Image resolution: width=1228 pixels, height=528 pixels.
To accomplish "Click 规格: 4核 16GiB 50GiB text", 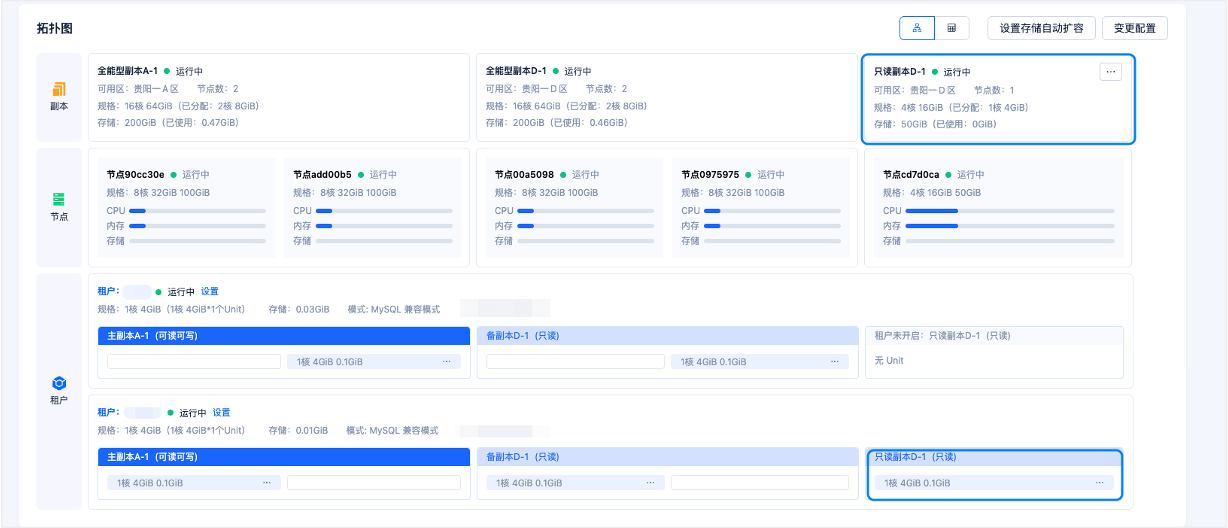I will [932, 192].
